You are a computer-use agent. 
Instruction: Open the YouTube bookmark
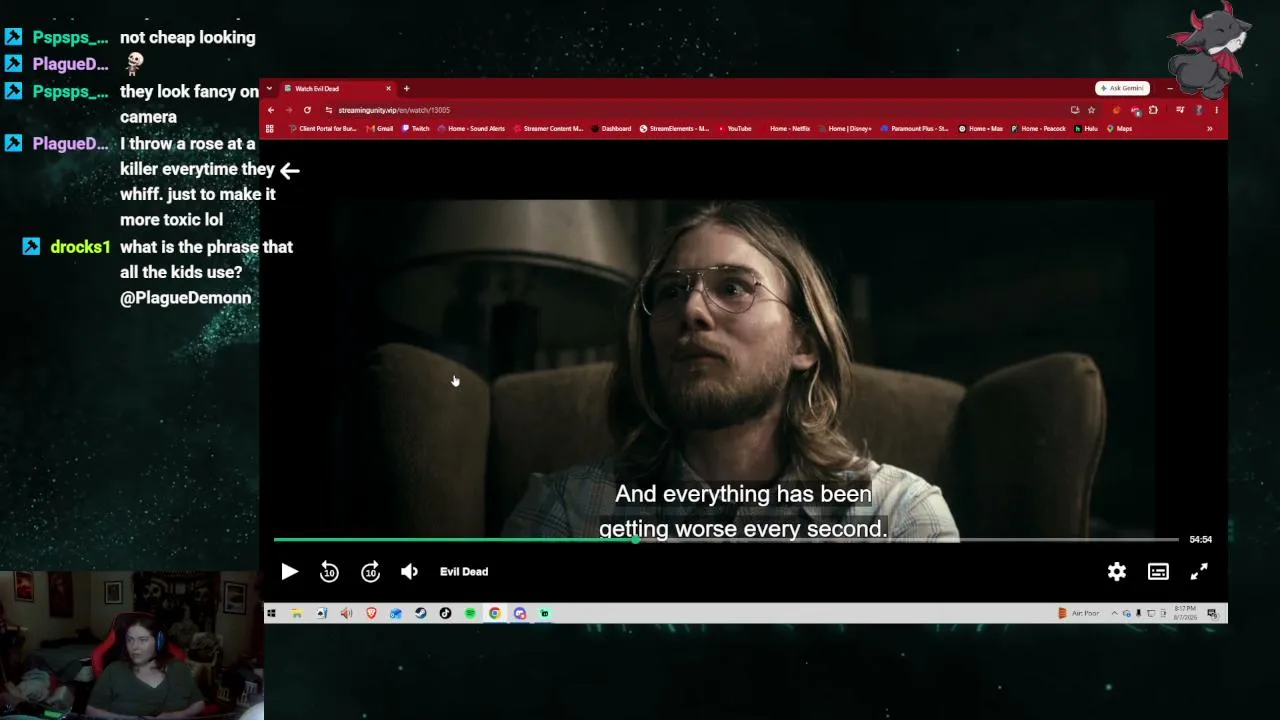[735, 129]
